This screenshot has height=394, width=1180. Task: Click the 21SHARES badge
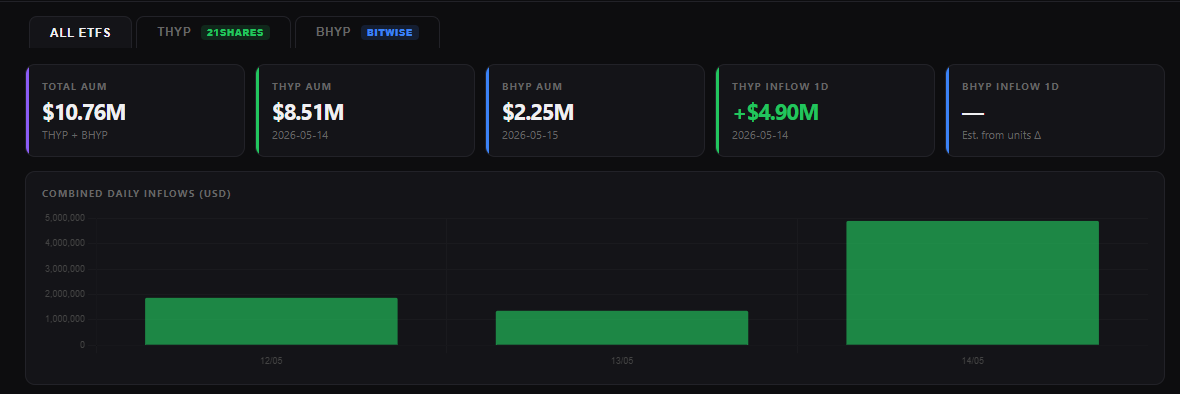pos(235,32)
